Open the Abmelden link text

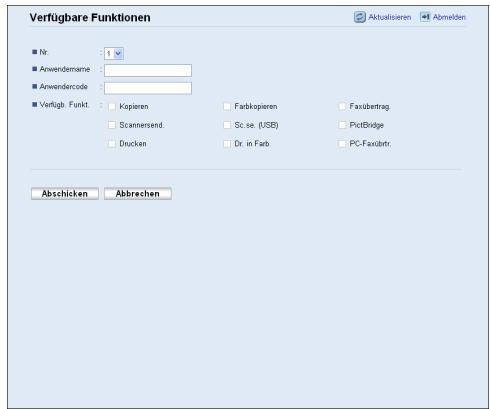pyautogui.click(x=449, y=17)
